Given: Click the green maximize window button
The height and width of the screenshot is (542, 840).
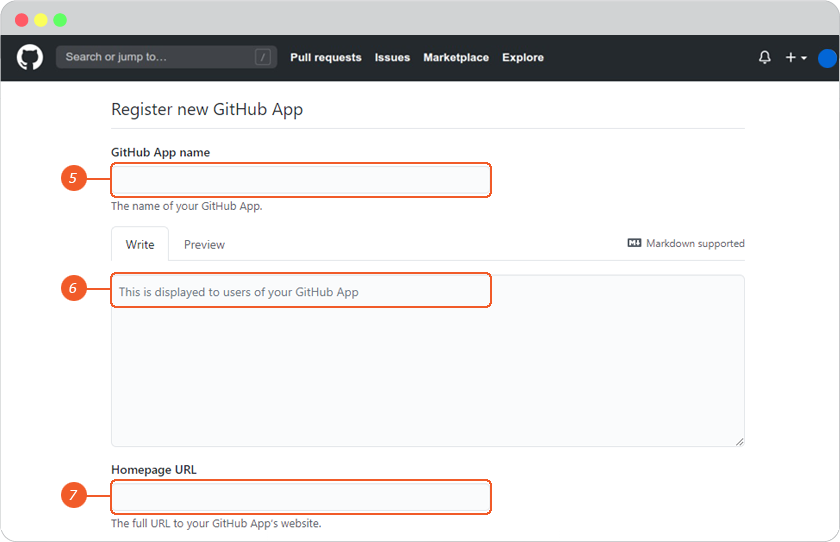Looking at the screenshot, I should click(60, 20).
